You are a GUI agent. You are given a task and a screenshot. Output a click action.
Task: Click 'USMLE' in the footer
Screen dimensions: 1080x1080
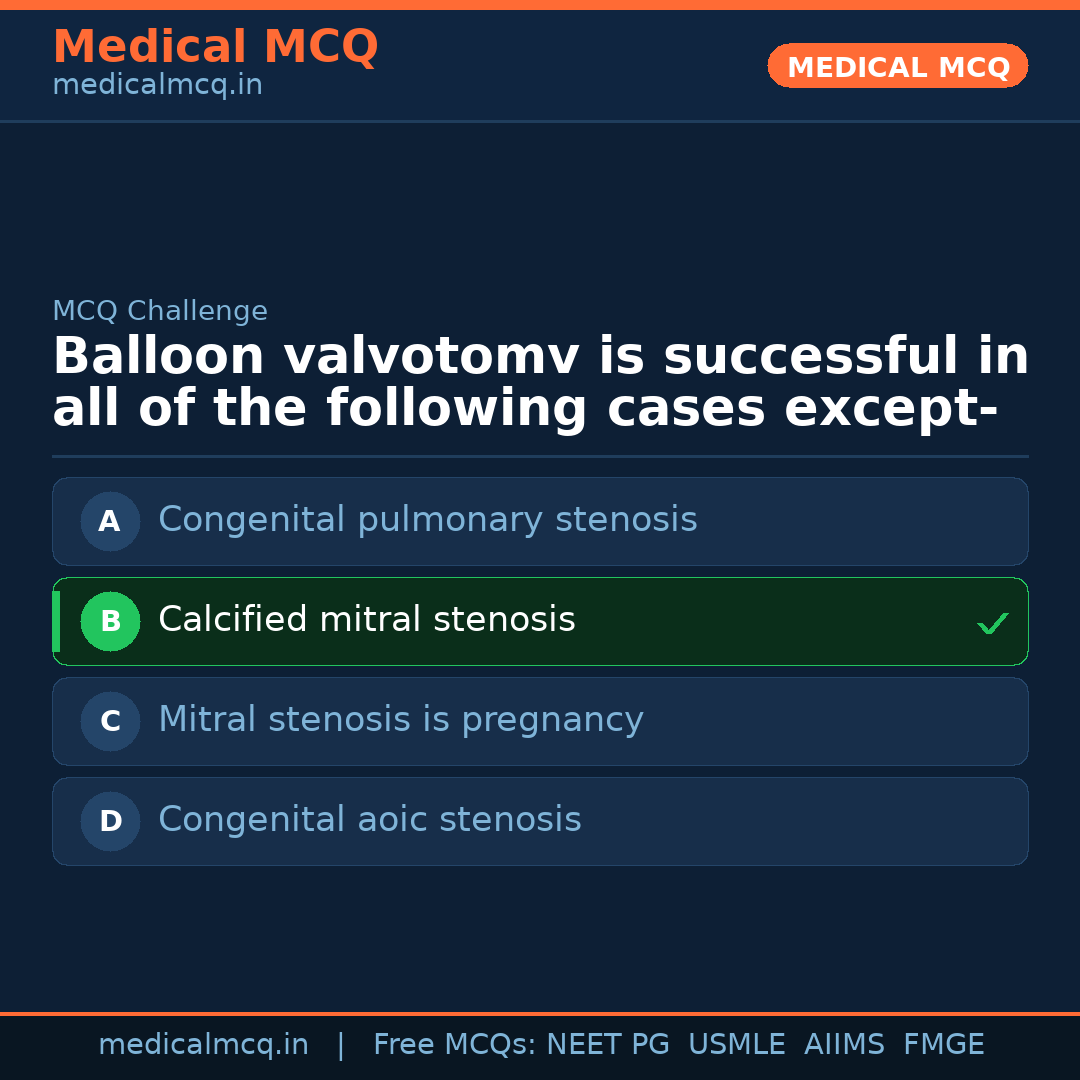[x=736, y=1045]
